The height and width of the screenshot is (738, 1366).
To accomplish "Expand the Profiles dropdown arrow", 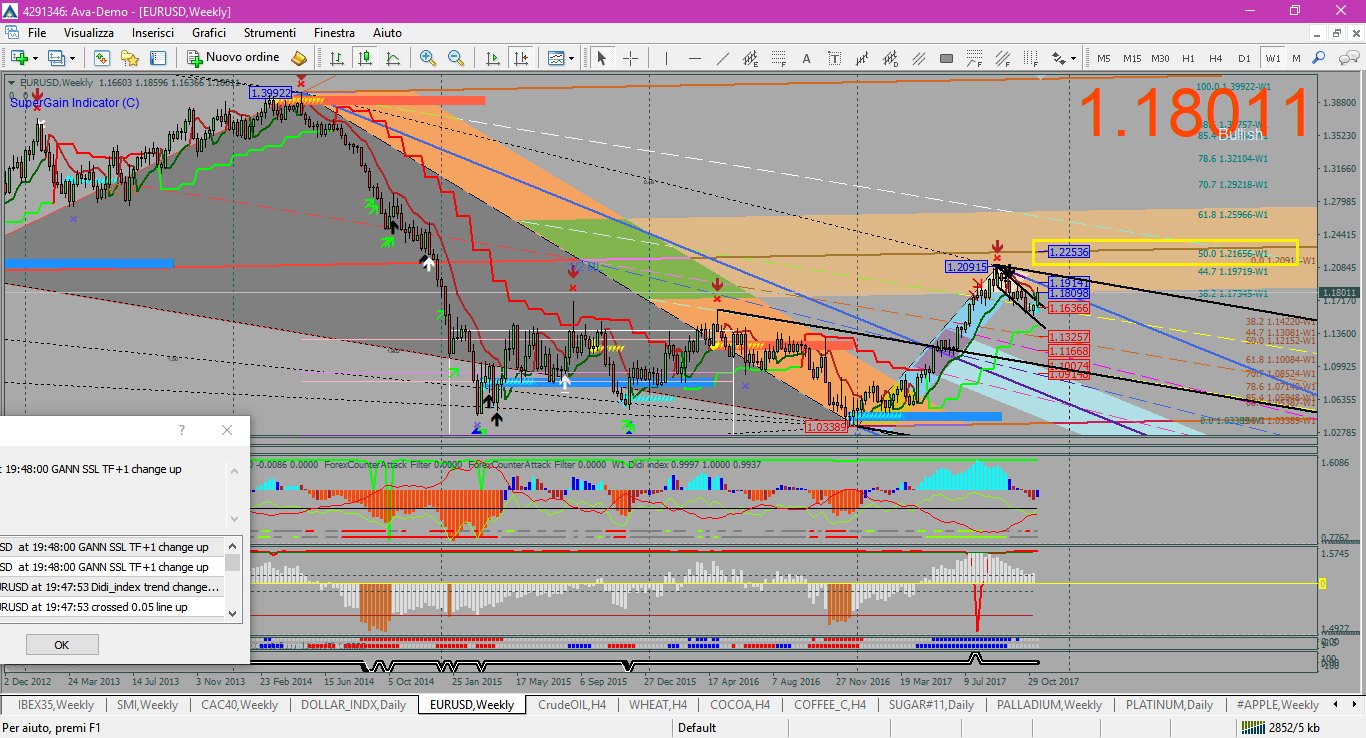I will coord(72,58).
